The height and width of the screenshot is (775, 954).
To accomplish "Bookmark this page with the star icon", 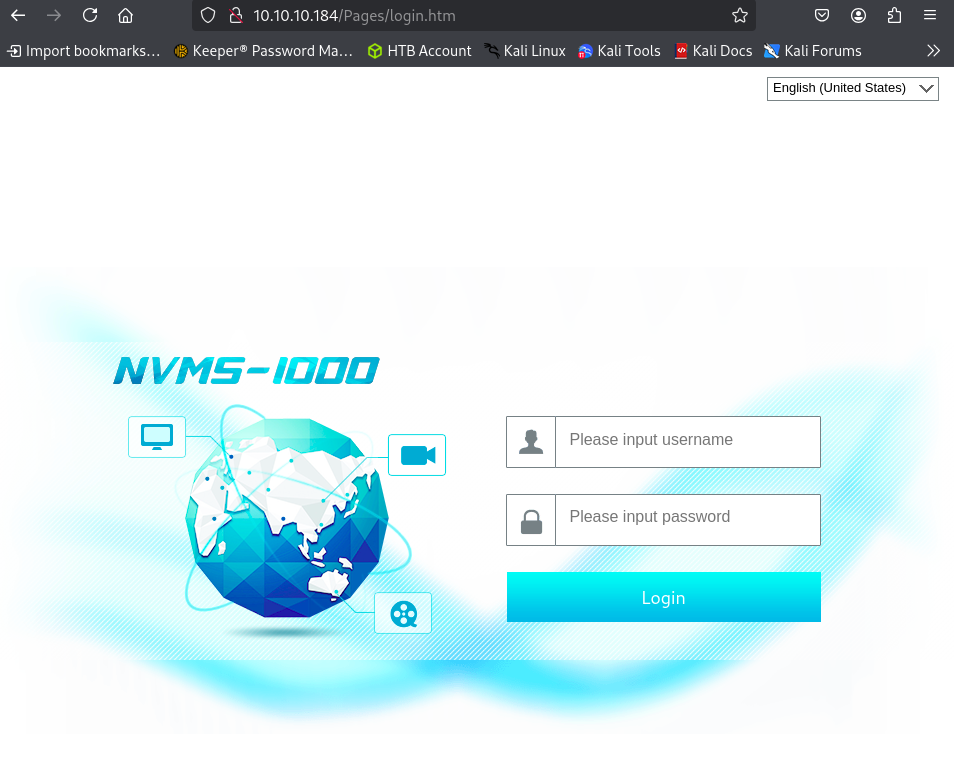I will pyautogui.click(x=740, y=15).
